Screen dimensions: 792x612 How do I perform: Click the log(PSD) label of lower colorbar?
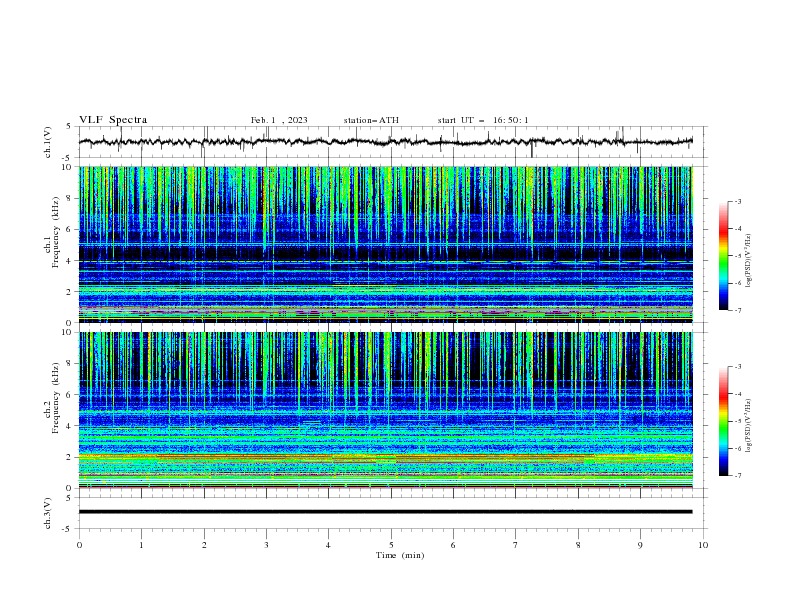pyautogui.click(x=748, y=425)
